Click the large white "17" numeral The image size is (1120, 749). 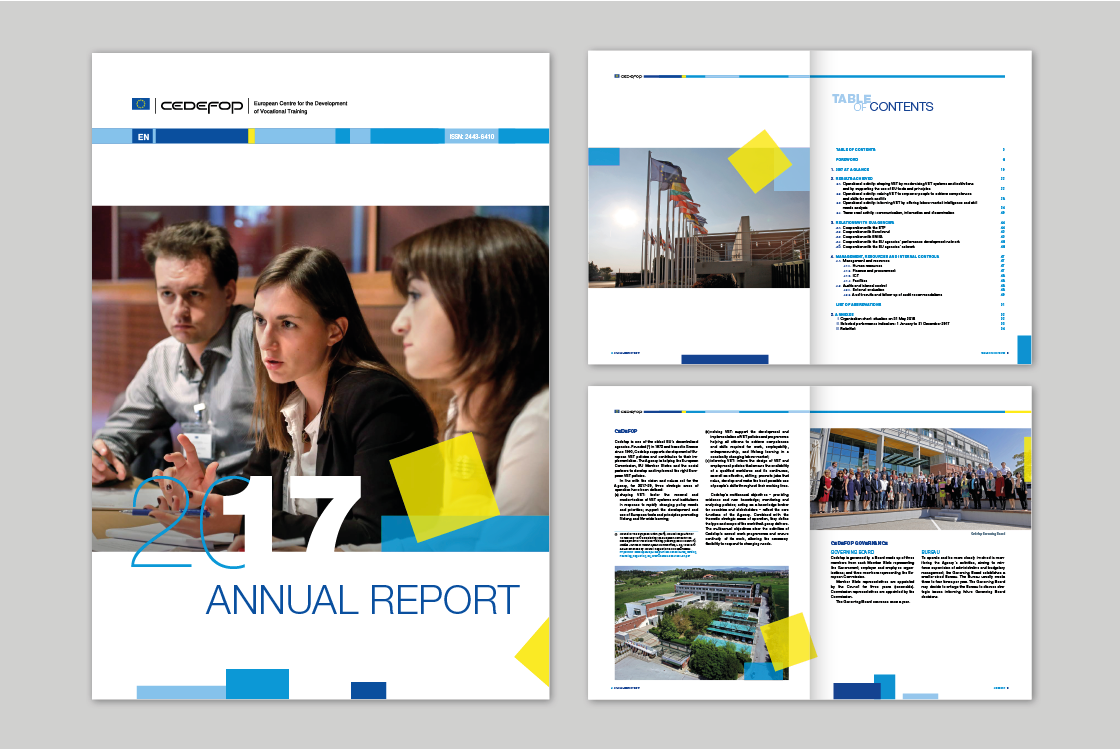(291, 513)
